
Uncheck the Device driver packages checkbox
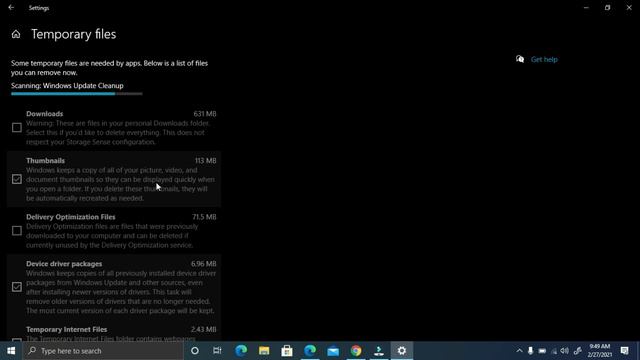pos(17,287)
